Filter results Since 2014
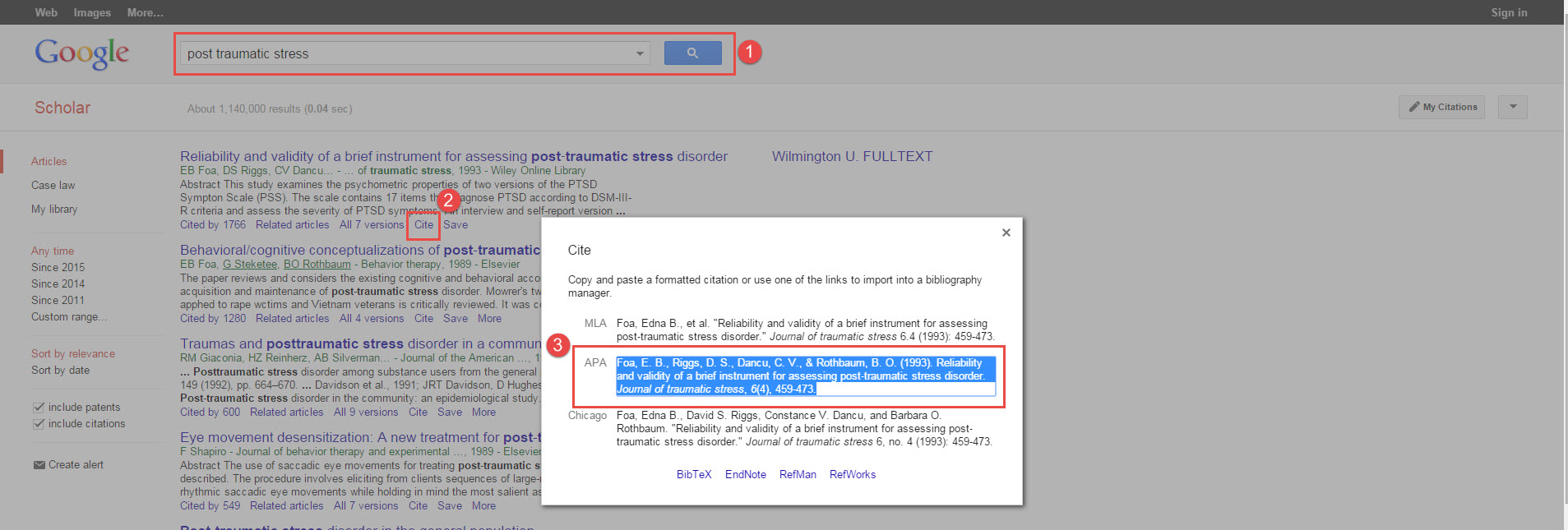 [x=58, y=283]
